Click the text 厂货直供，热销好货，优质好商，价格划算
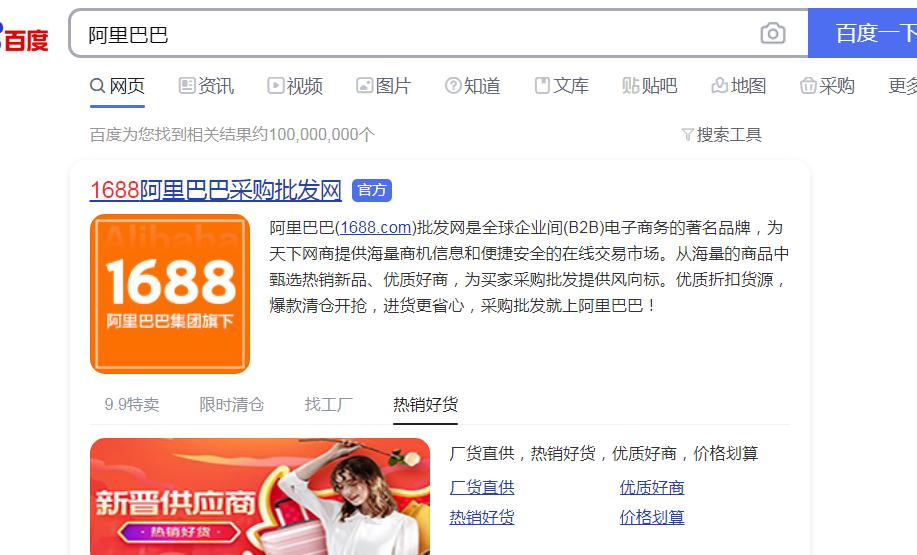 tap(604, 454)
